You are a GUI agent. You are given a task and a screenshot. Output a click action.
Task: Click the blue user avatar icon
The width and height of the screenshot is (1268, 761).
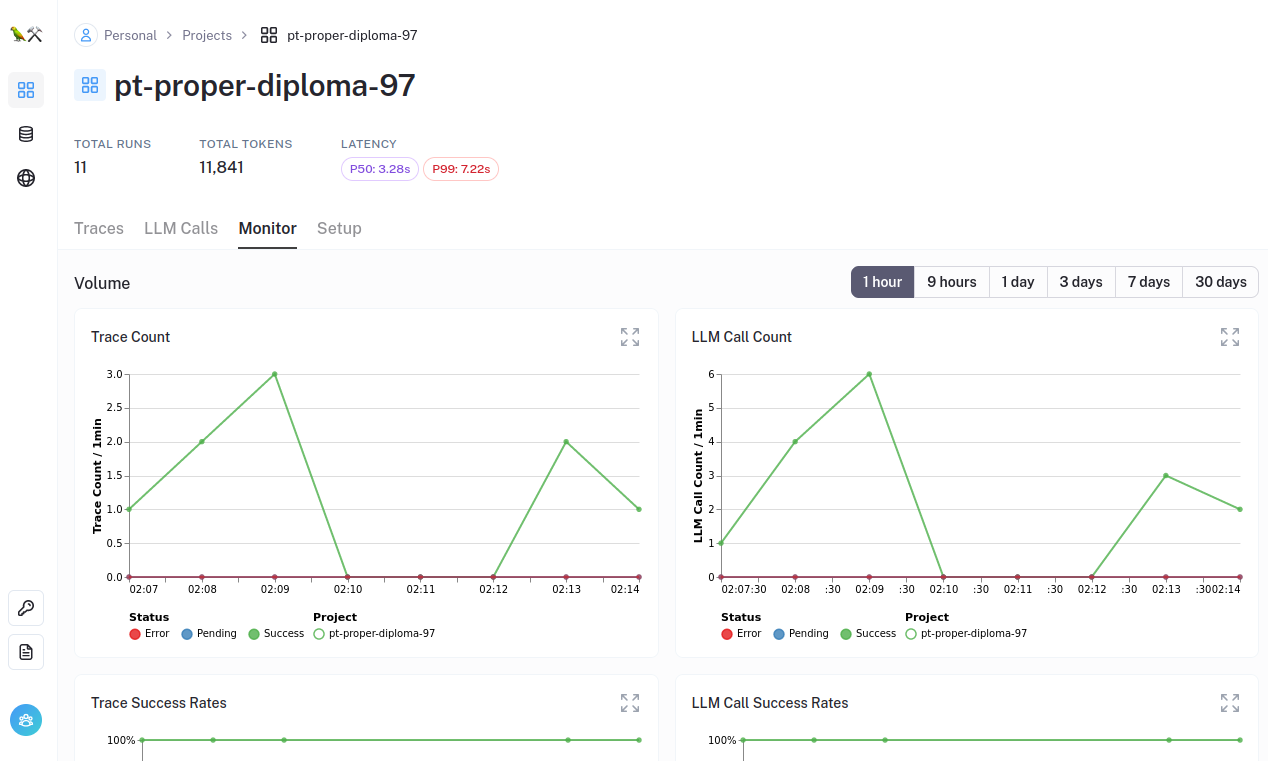click(x=26, y=720)
